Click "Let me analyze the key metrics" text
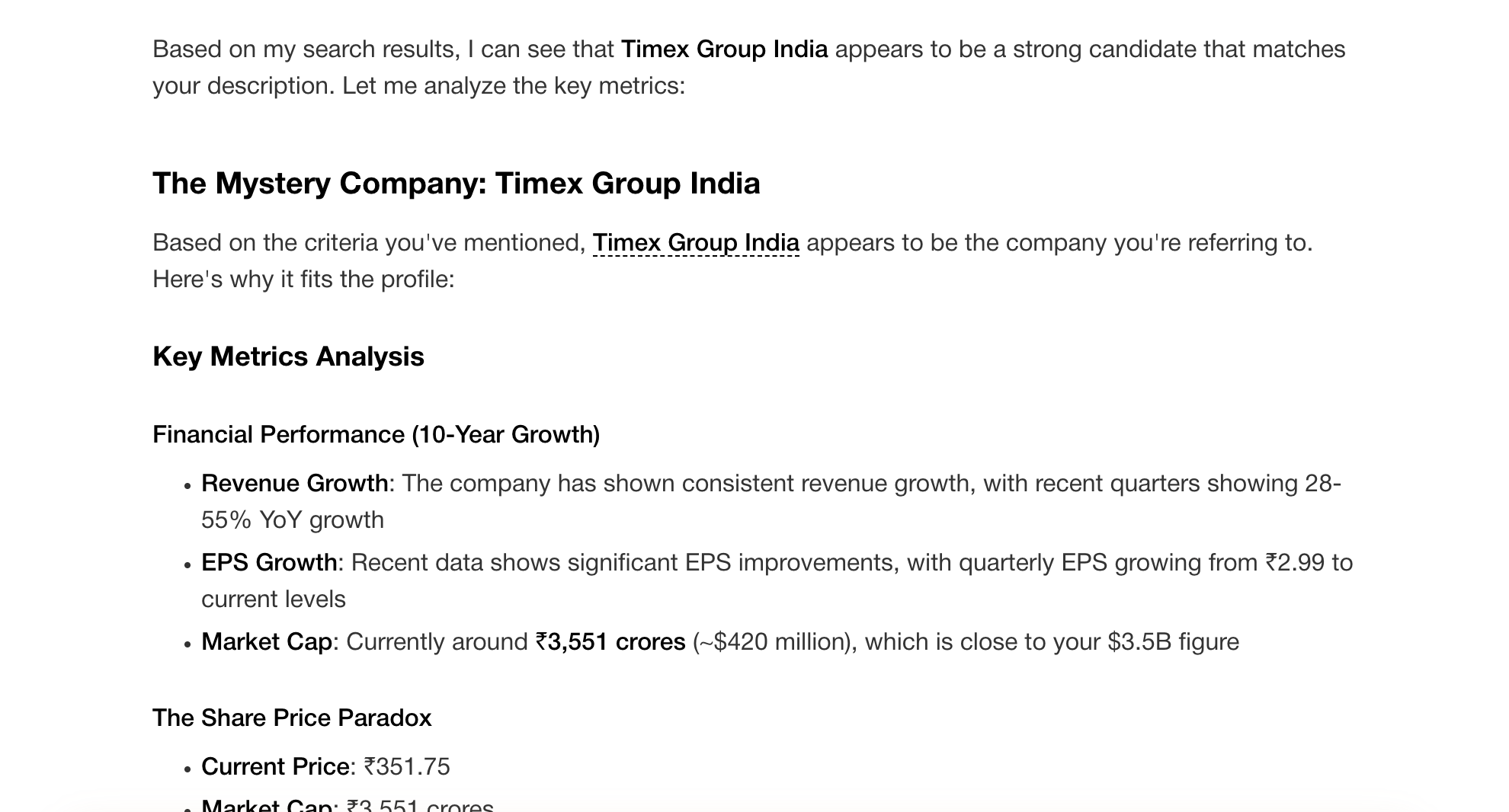The width and height of the screenshot is (1509, 812). (513, 86)
